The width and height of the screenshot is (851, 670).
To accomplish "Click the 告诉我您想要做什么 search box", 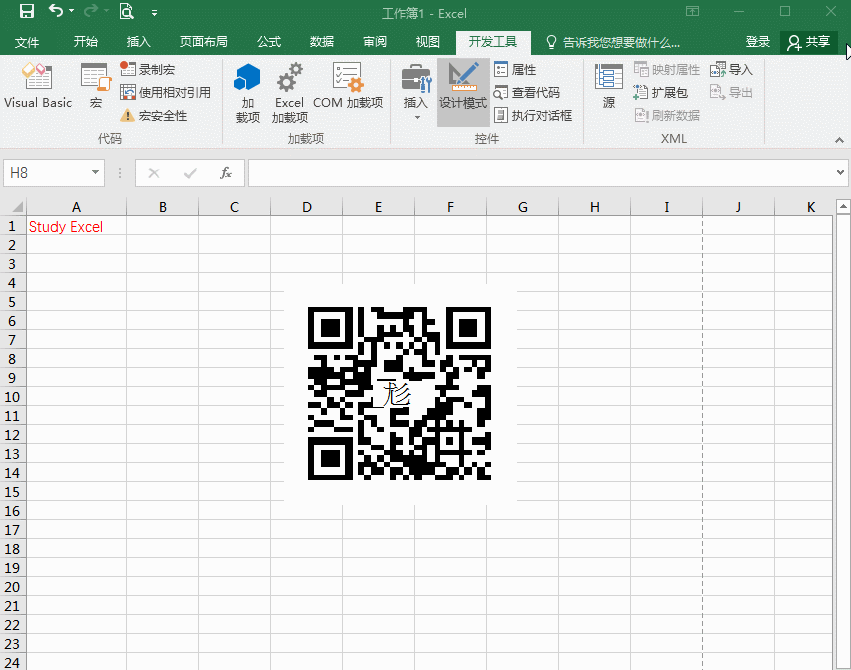I will click(x=612, y=42).
